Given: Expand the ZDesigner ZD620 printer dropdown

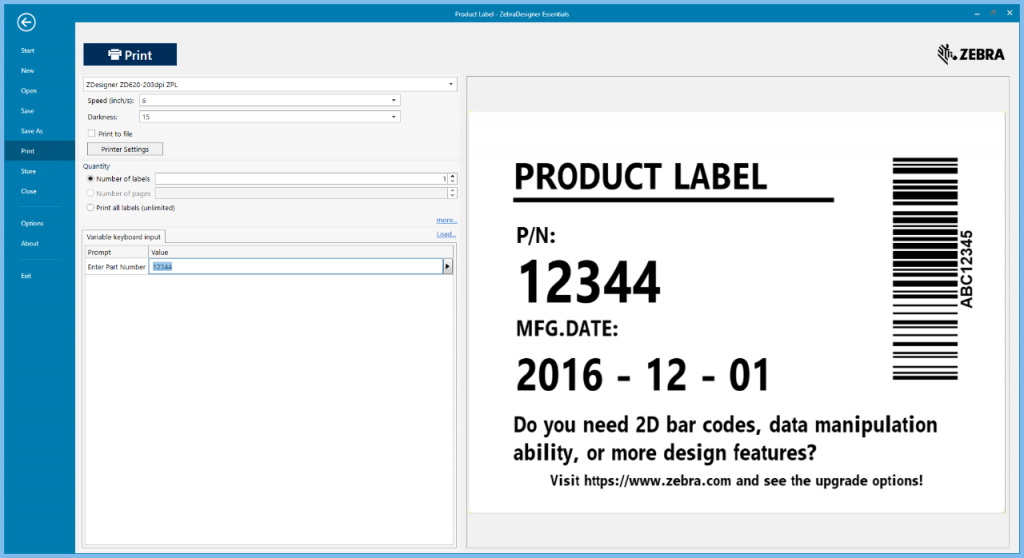Looking at the screenshot, I should [451, 84].
